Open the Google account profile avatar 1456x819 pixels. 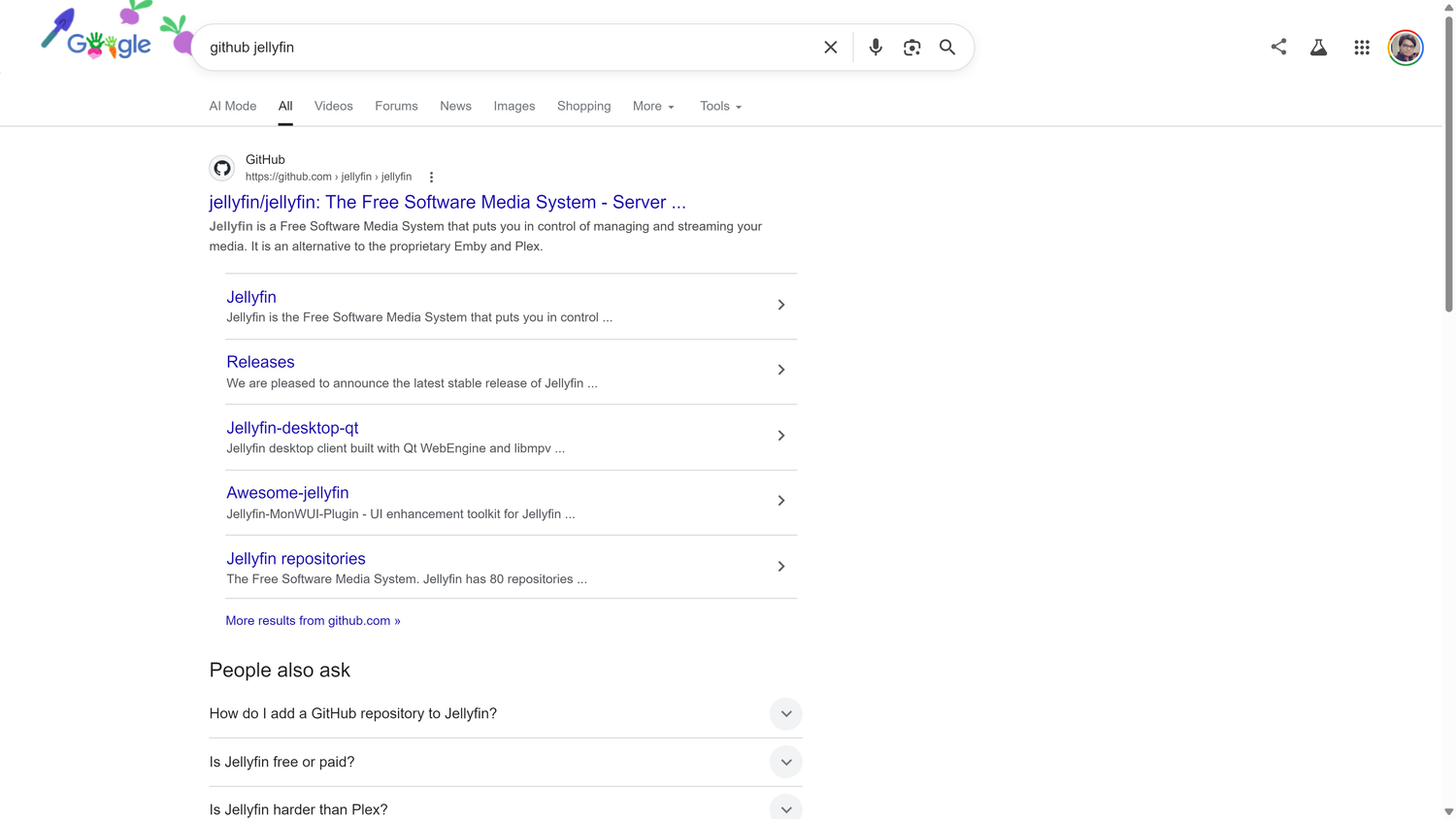(x=1406, y=47)
